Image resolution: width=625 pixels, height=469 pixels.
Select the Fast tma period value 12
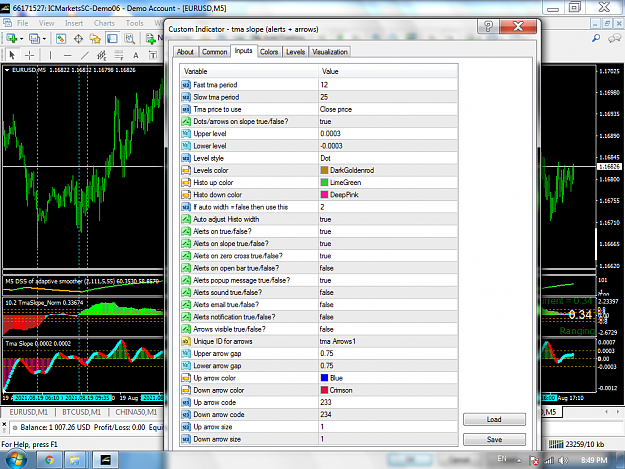[387, 84]
